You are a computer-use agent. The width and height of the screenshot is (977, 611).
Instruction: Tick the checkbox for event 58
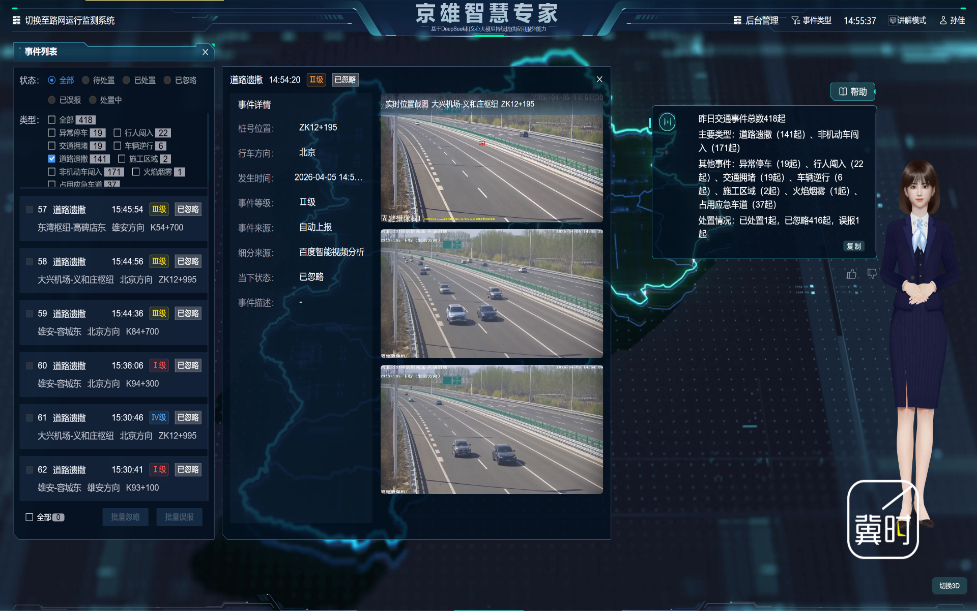pyautogui.click(x=29, y=261)
